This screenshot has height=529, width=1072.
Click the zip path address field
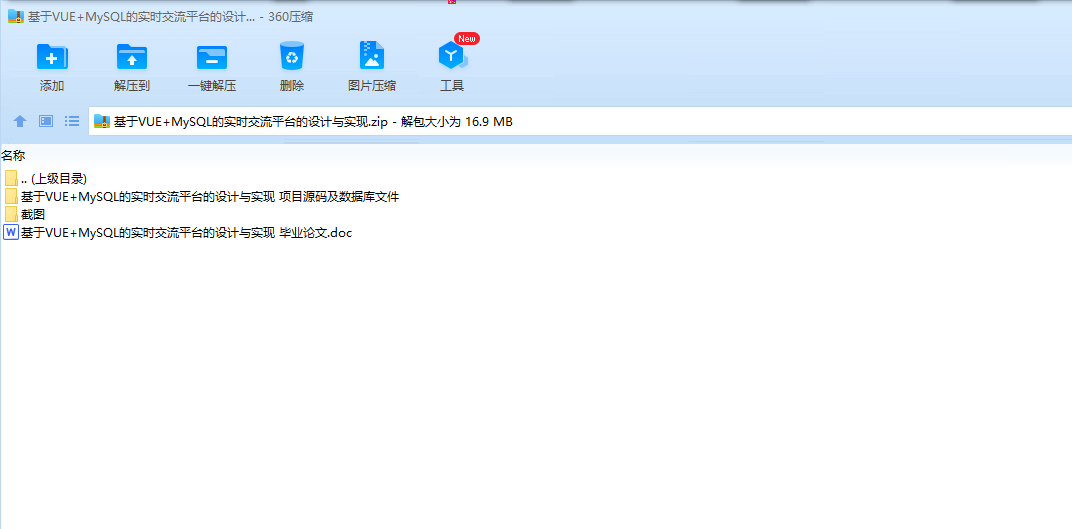click(x=580, y=122)
